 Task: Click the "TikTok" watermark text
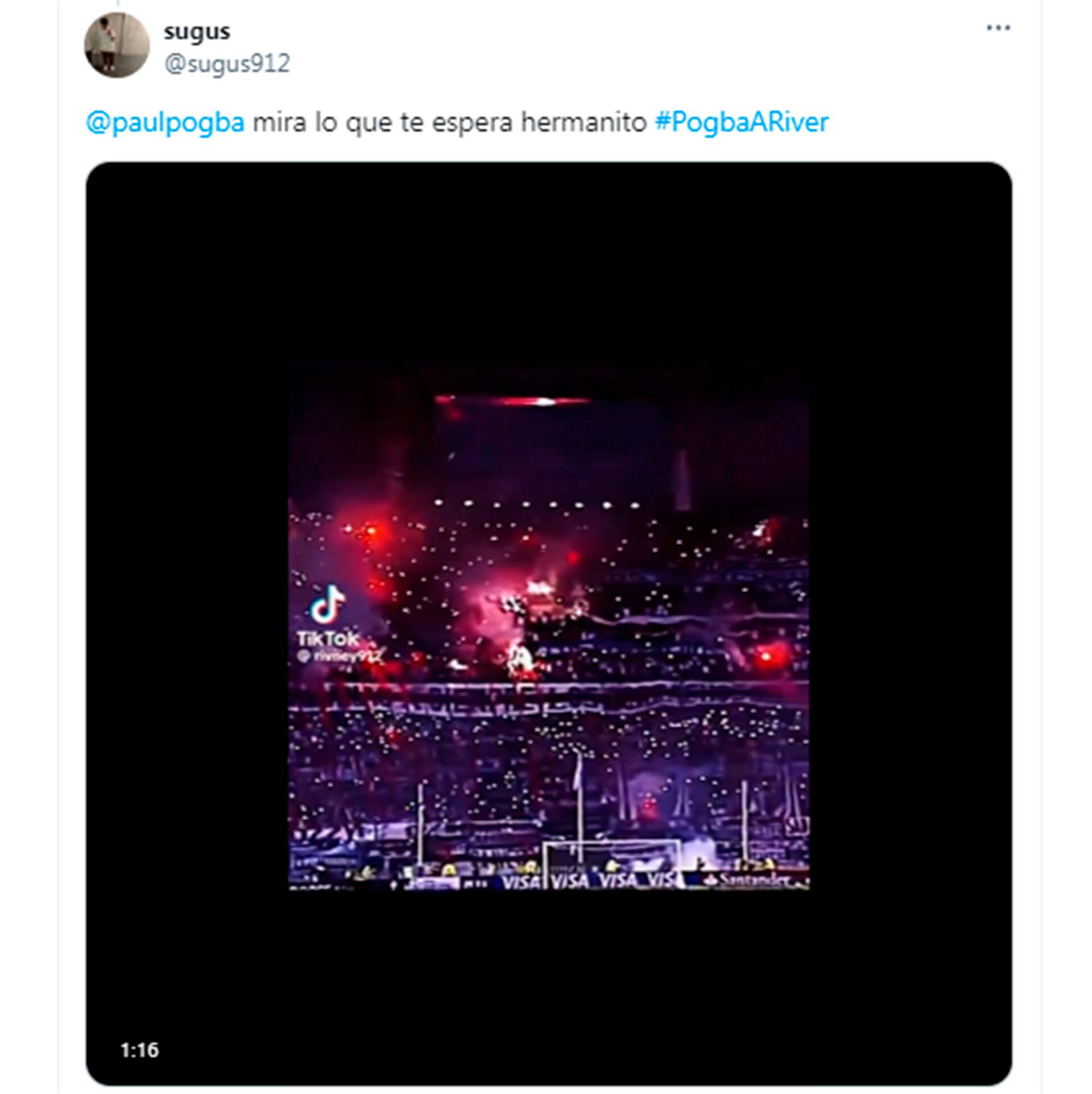click(328, 639)
